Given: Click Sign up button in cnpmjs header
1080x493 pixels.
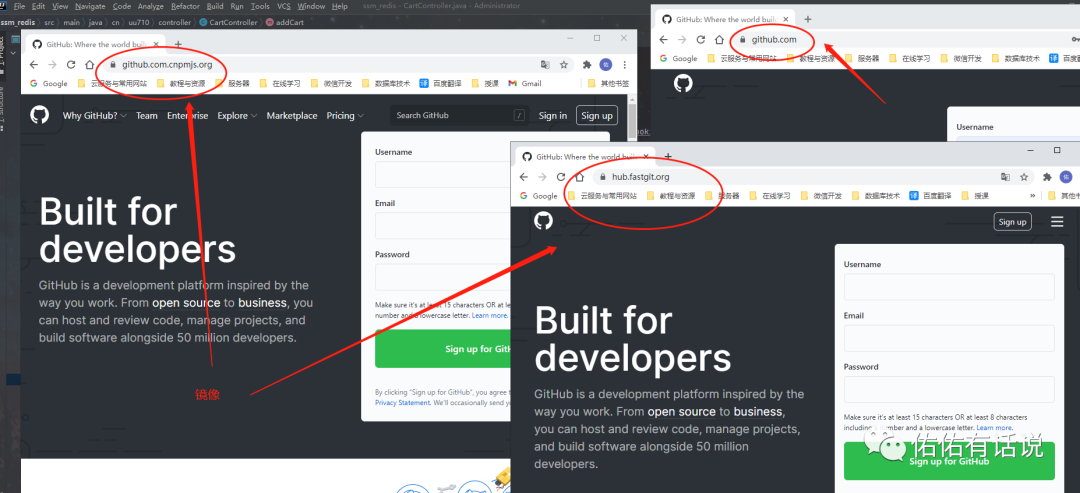Looking at the screenshot, I should [x=596, y=116].
